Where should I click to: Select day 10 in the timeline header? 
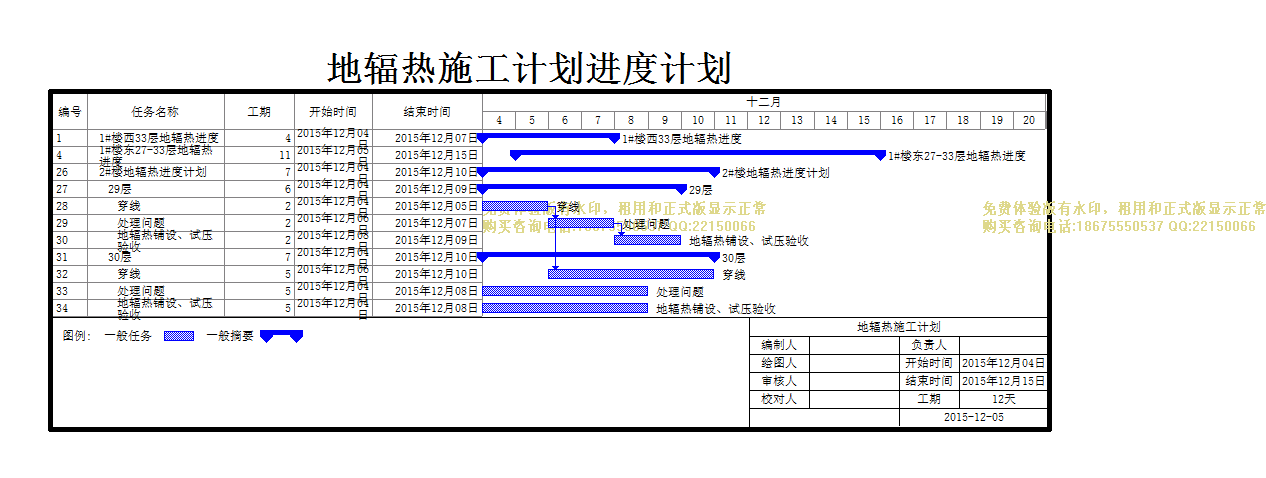[x=698, y=120]
